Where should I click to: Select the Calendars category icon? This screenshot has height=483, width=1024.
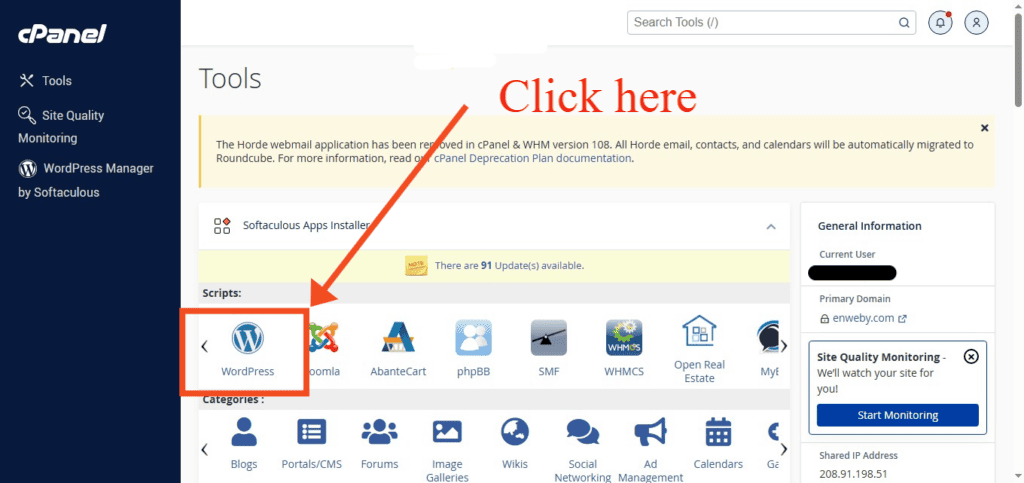[718, 432]
